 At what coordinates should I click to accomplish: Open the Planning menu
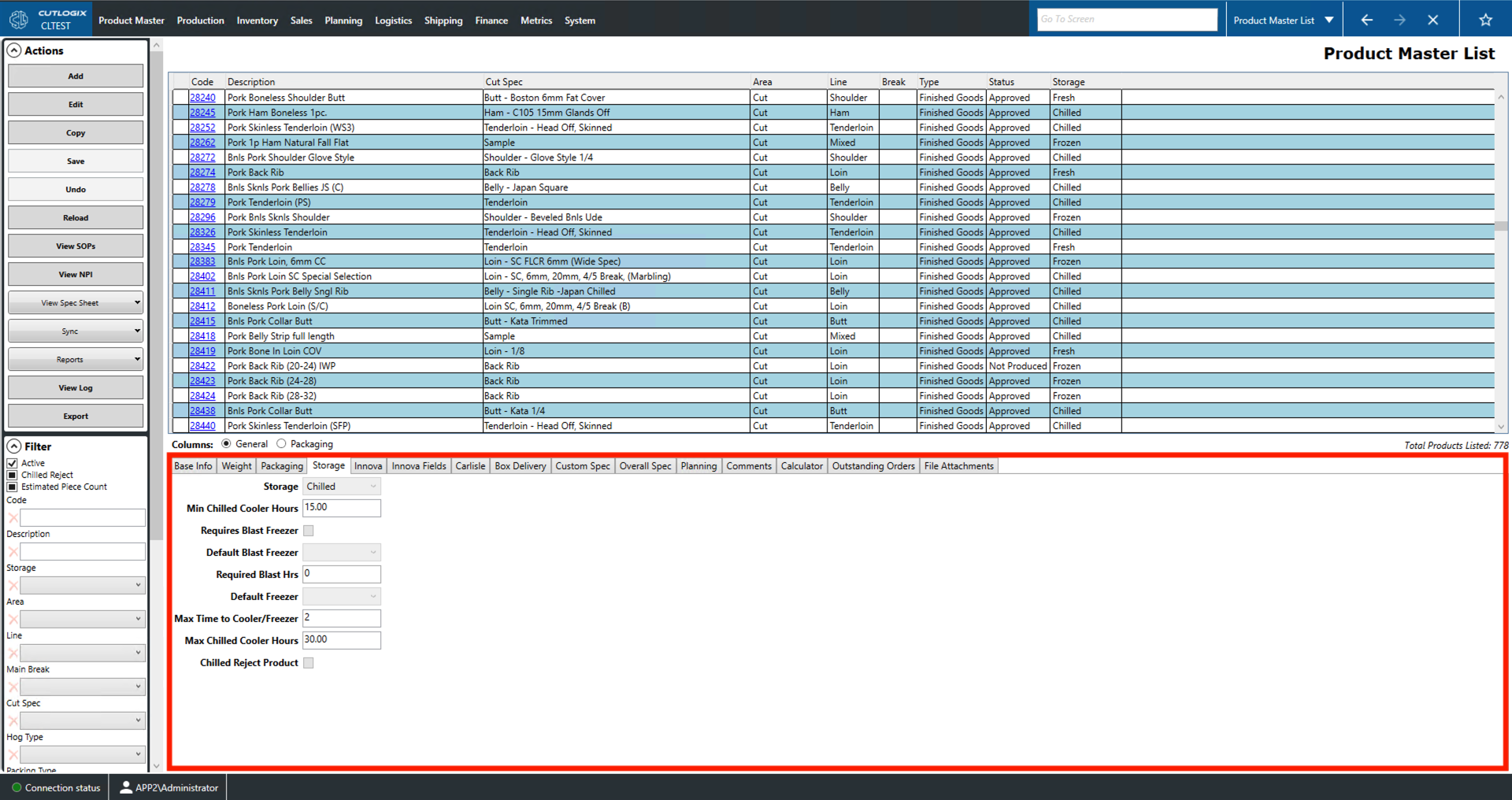343,20
